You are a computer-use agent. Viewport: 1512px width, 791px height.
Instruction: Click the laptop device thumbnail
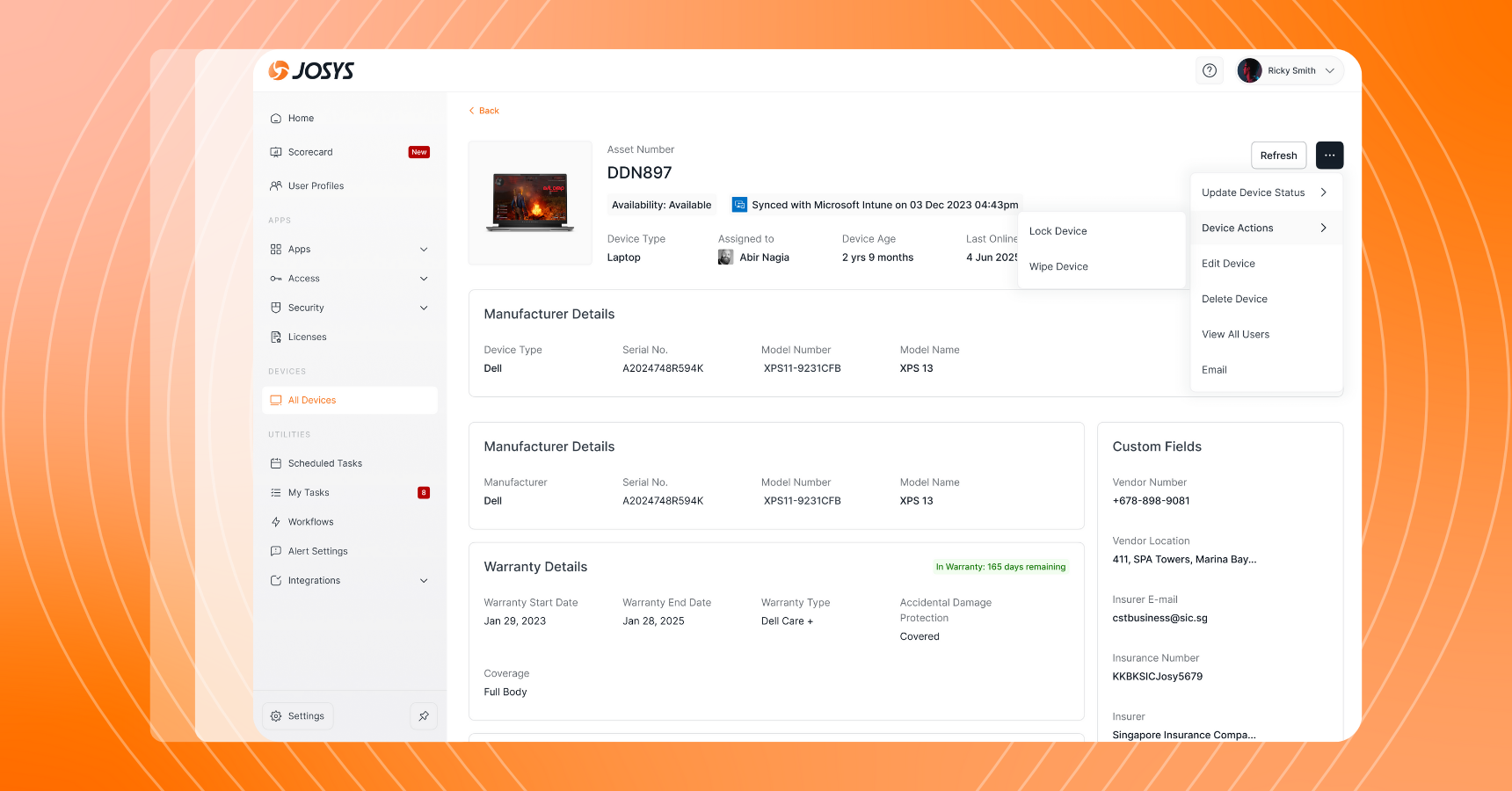(530, 203)
